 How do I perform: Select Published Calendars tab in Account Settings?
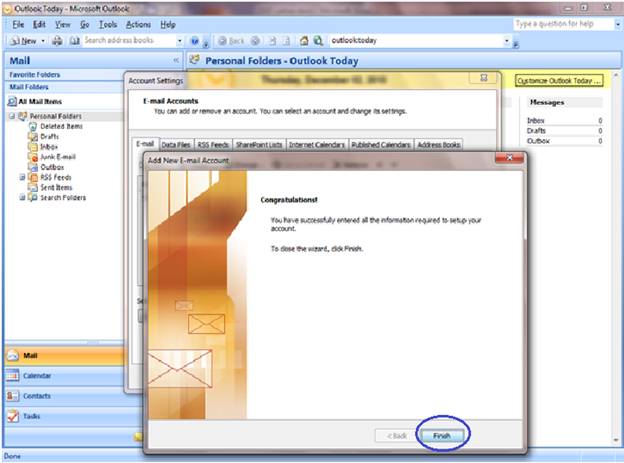tap(381, 145)
